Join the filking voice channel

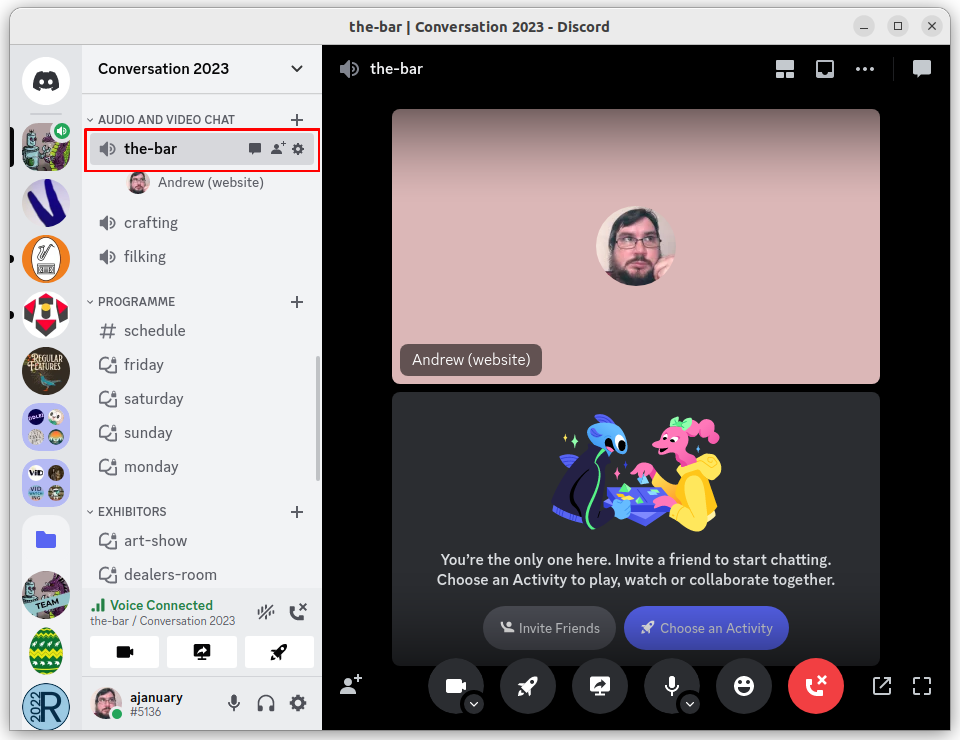point(202,257)
